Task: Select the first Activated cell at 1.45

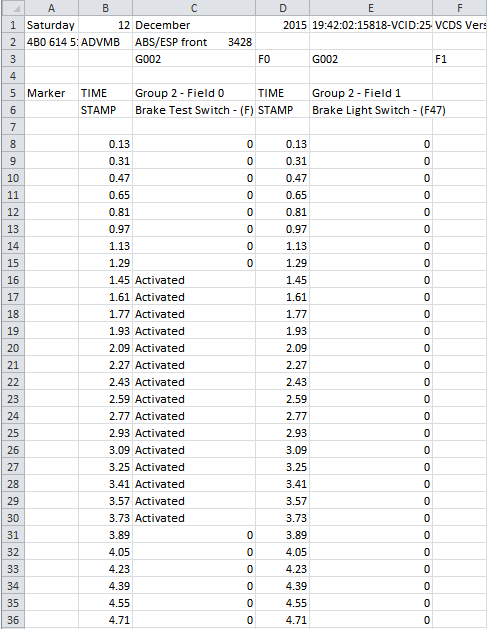Action: coord(194,280)
